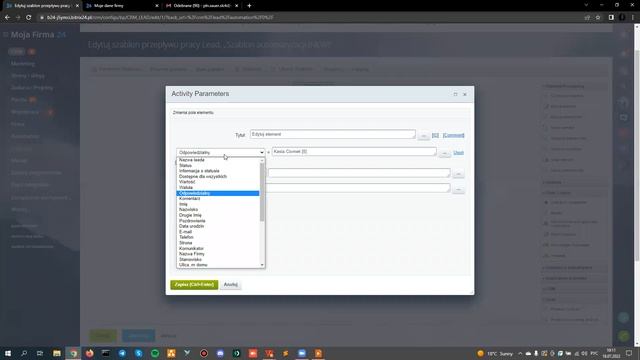Select the highlighted Odpowiedzialny option
This screenshot has width=640, height=360.
[x=218, y=193]
